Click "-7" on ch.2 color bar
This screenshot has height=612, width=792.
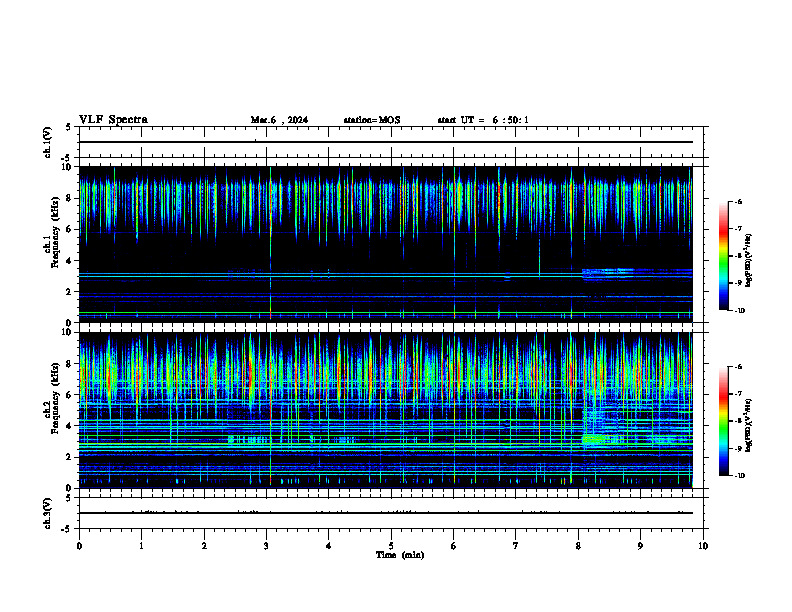(x=738, y=394)
